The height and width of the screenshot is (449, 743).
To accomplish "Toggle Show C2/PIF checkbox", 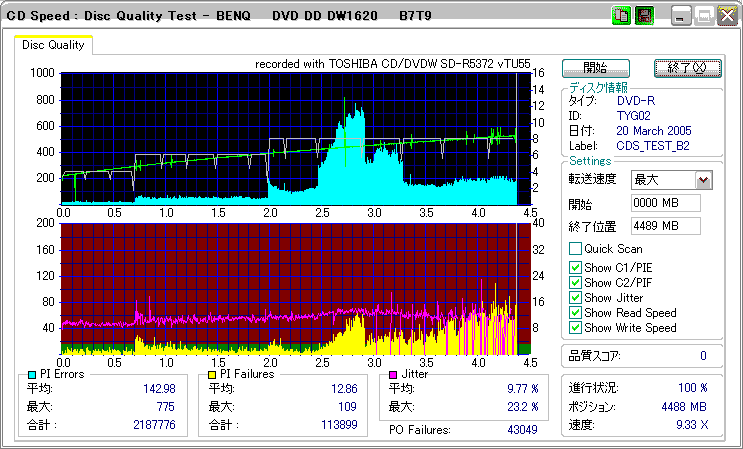I will coord(575,282).
